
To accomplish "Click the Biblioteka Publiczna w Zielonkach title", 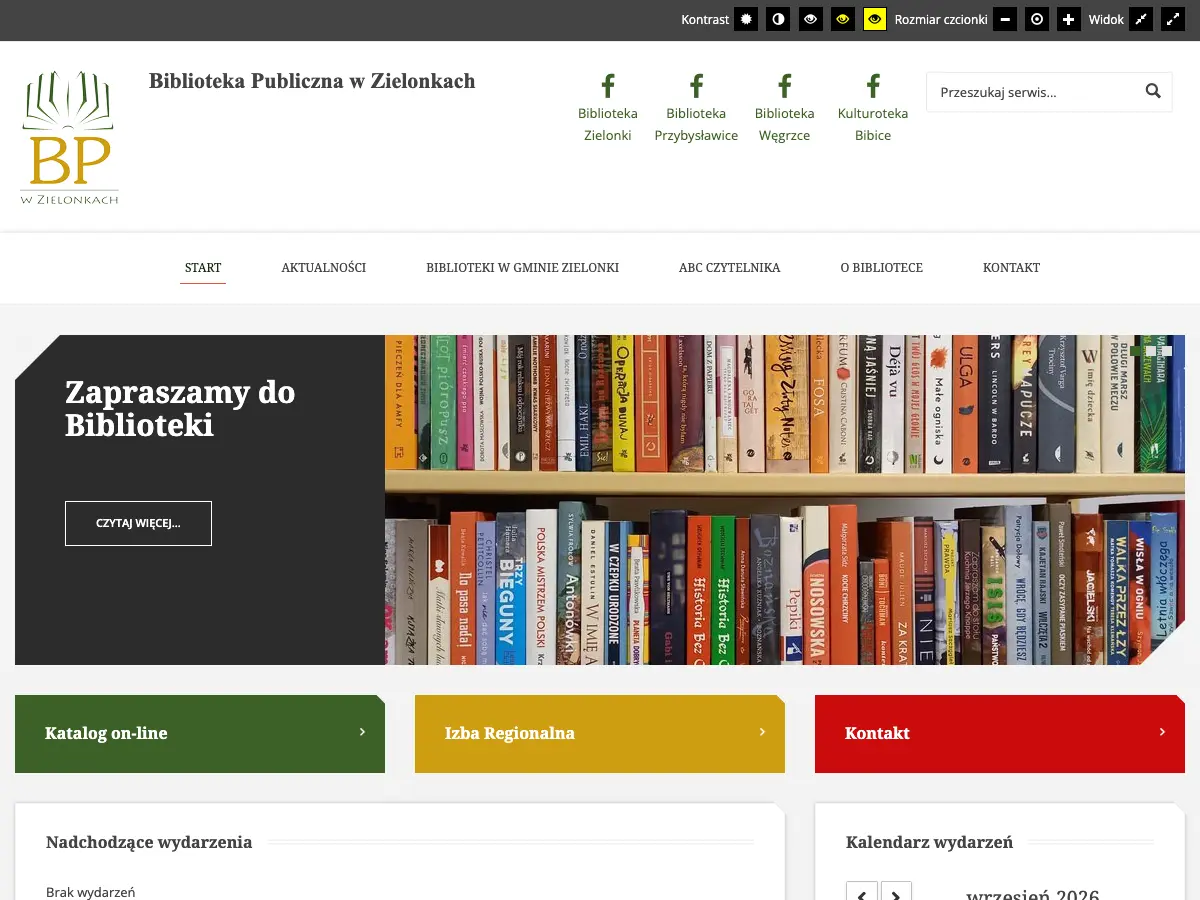I will coord(312,81).
